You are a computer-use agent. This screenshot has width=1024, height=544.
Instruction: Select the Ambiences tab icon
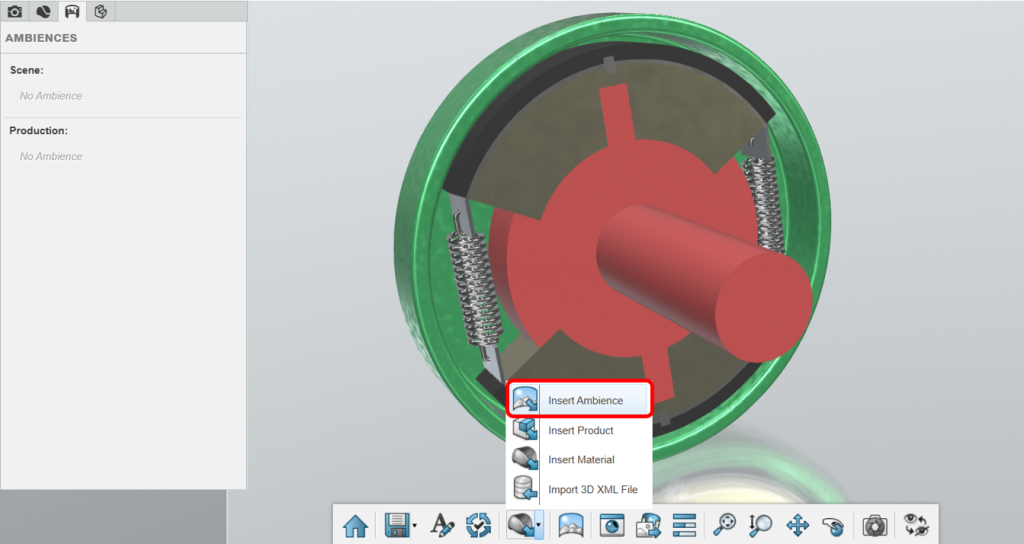click(72, 11)
